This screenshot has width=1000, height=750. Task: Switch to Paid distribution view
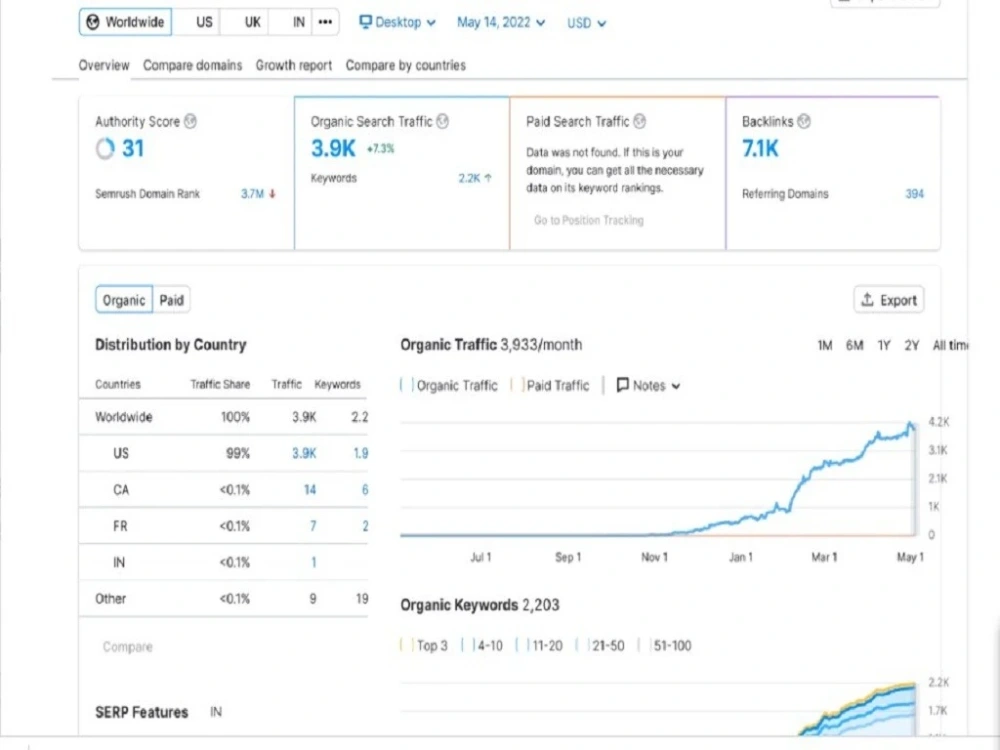(x=172, y=300)
